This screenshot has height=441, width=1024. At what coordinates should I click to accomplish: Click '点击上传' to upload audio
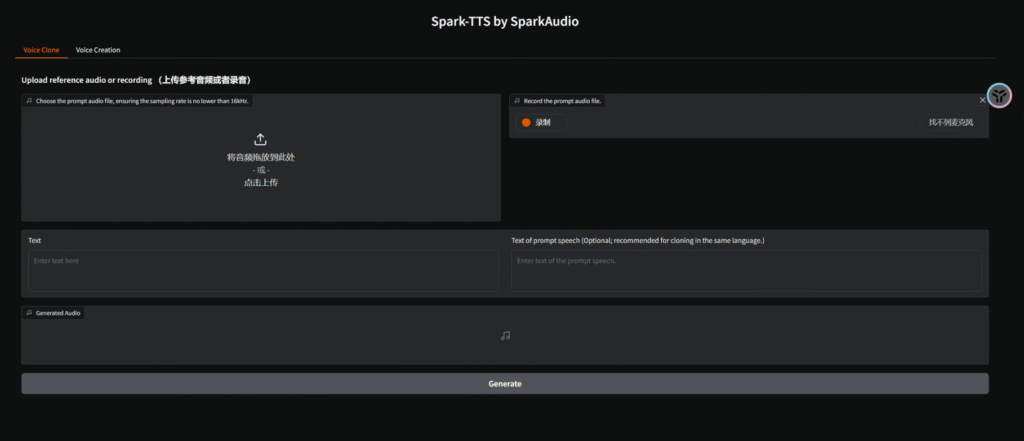(261, 183)
